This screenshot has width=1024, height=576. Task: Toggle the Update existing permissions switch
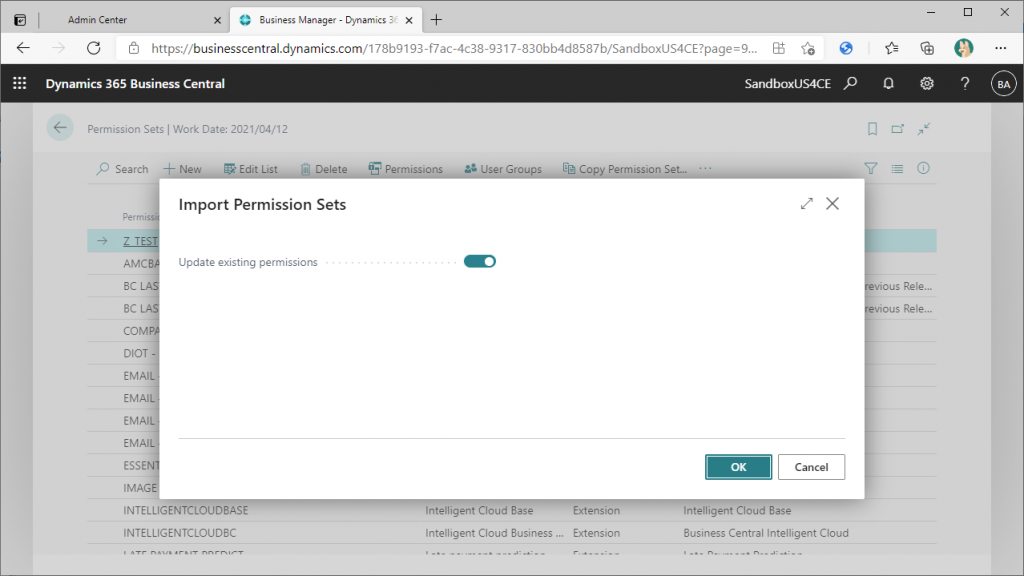pyautogui.click(x=480, y=262)
